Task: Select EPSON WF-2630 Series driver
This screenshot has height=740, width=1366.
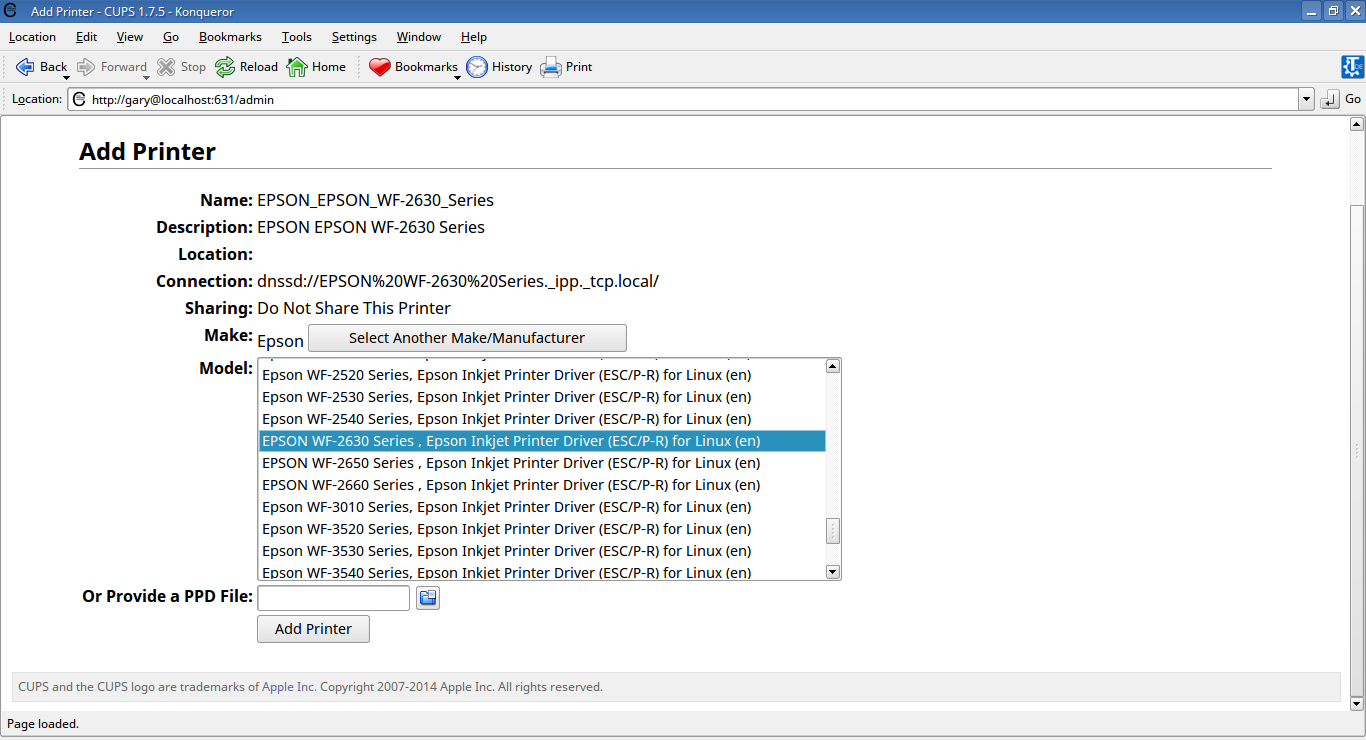Action: tap(542, 441)
